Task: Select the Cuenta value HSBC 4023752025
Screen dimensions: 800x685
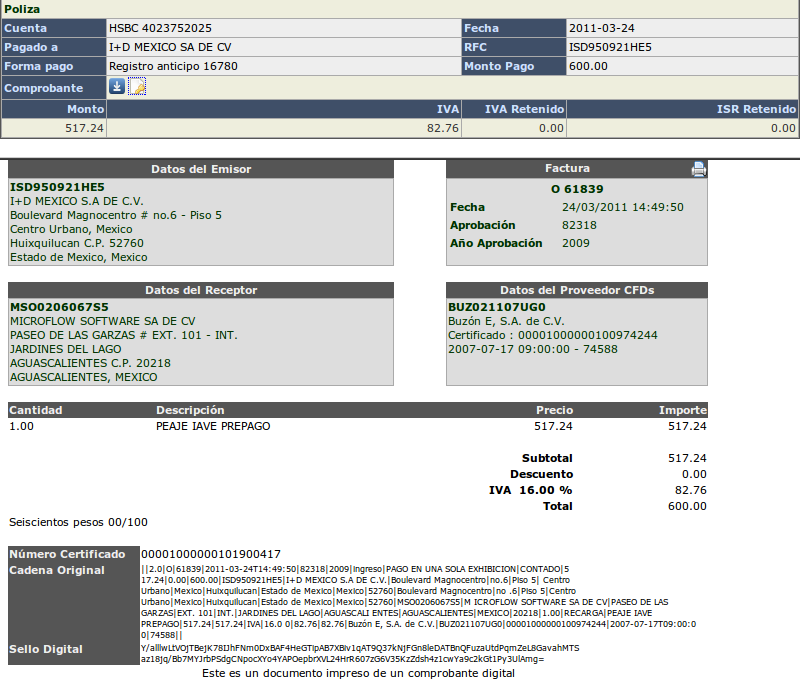Action: tap(160, 28)
